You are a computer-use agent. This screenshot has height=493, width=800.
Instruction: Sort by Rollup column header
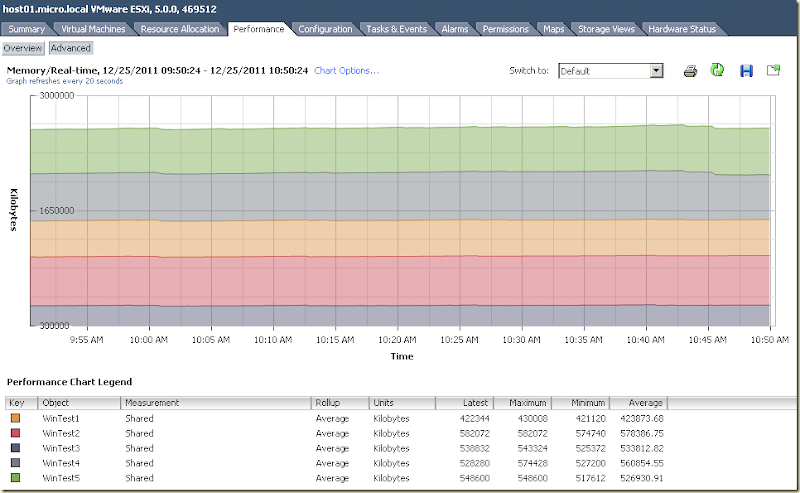(x=340, y=403)
